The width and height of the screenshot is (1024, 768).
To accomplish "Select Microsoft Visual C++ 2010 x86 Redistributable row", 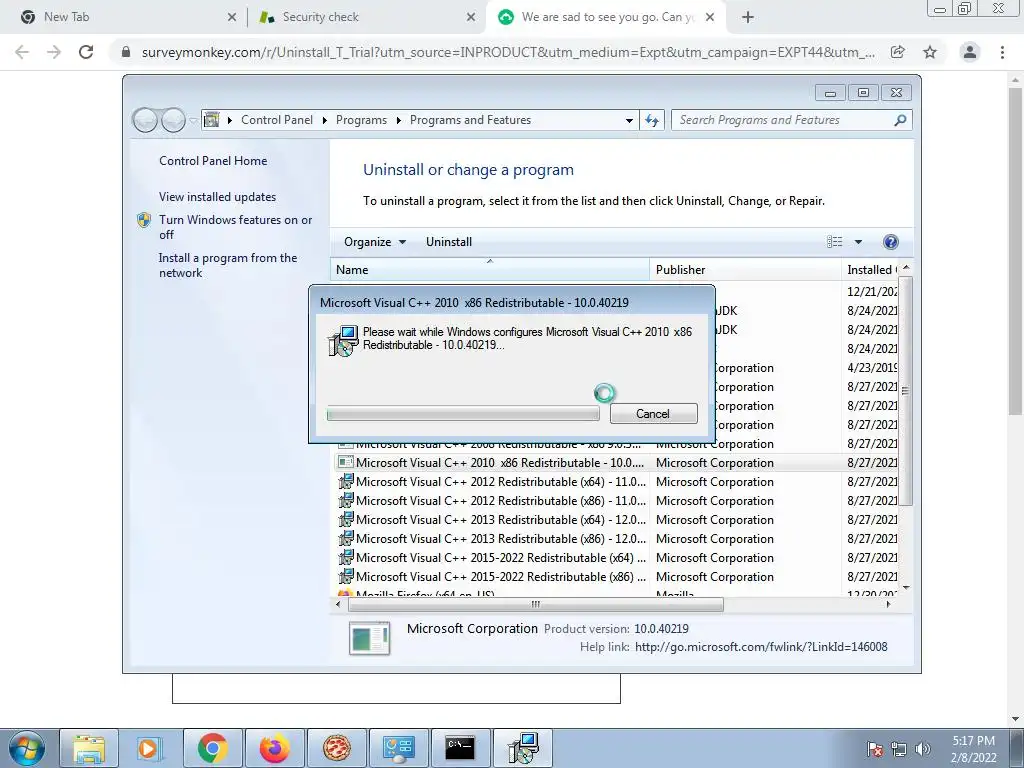I will point(615,463).
